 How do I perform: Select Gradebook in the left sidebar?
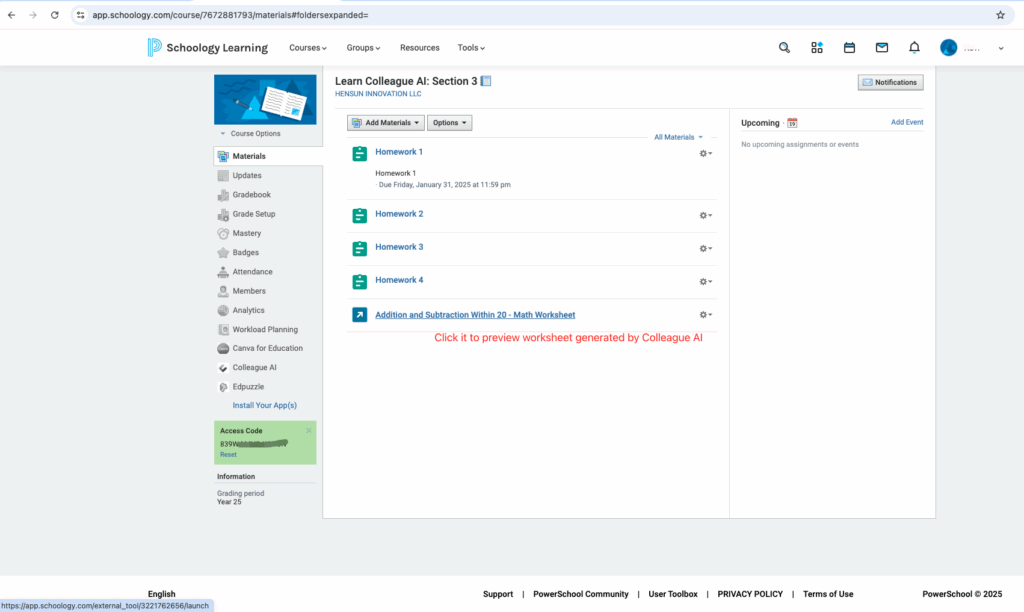pos(251,195)
